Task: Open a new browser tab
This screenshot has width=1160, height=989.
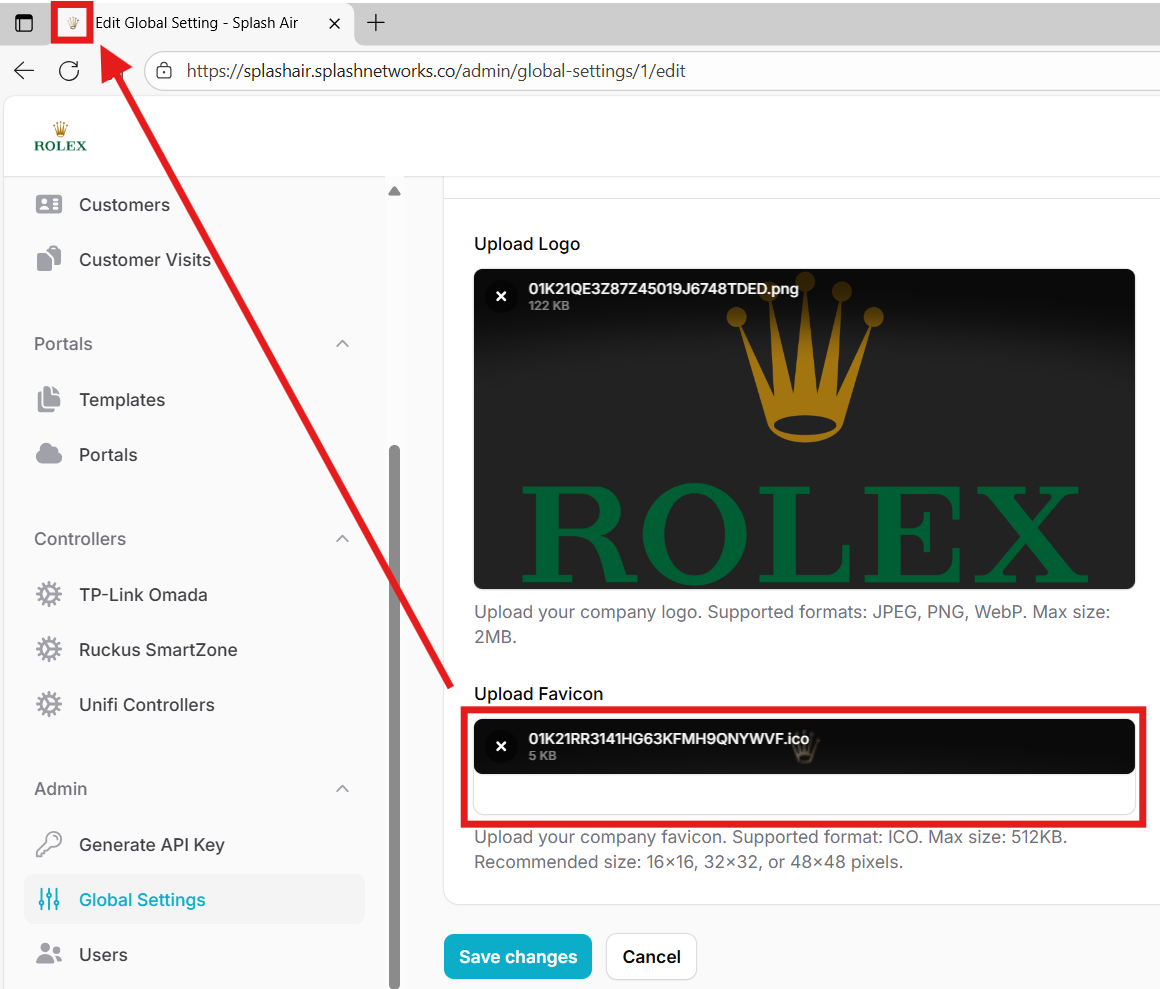Action: (x=376, y=23)
